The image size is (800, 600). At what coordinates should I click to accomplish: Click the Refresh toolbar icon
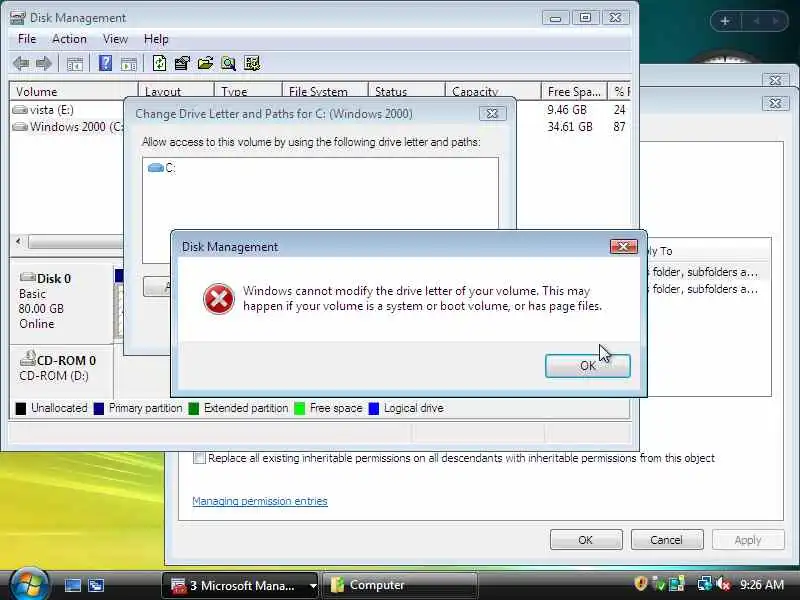click(x=159, y=63)
